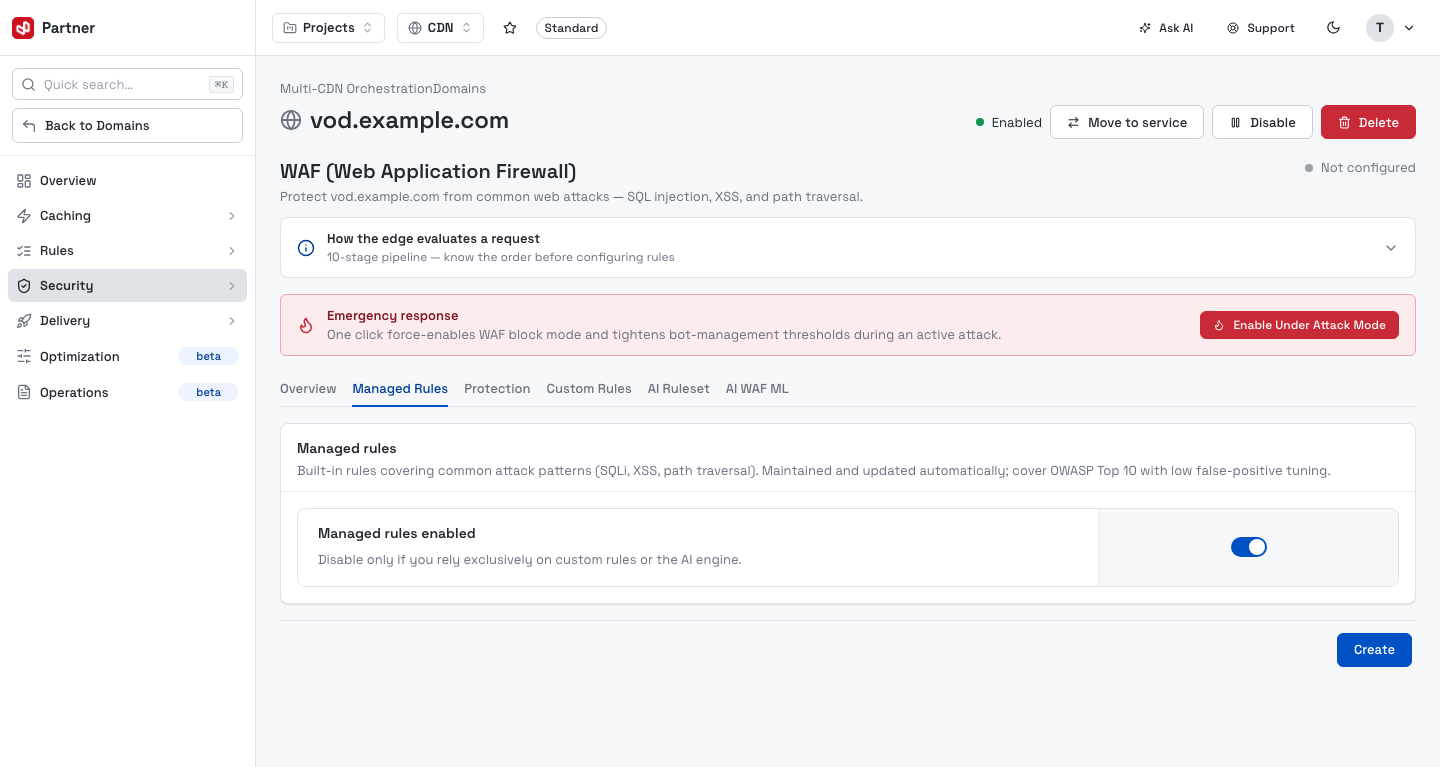Click the Delivery rocket icon
Viewport: 1440px width, 767px height.
click(x=24, y=321)
